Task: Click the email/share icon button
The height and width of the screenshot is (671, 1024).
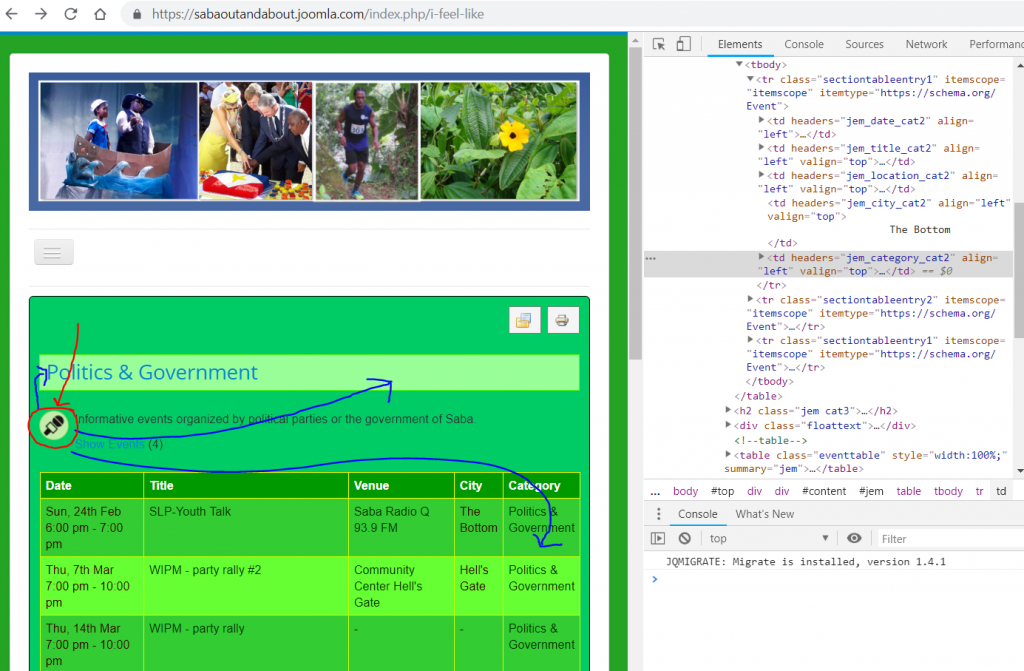Action: (x=524, y=320)
